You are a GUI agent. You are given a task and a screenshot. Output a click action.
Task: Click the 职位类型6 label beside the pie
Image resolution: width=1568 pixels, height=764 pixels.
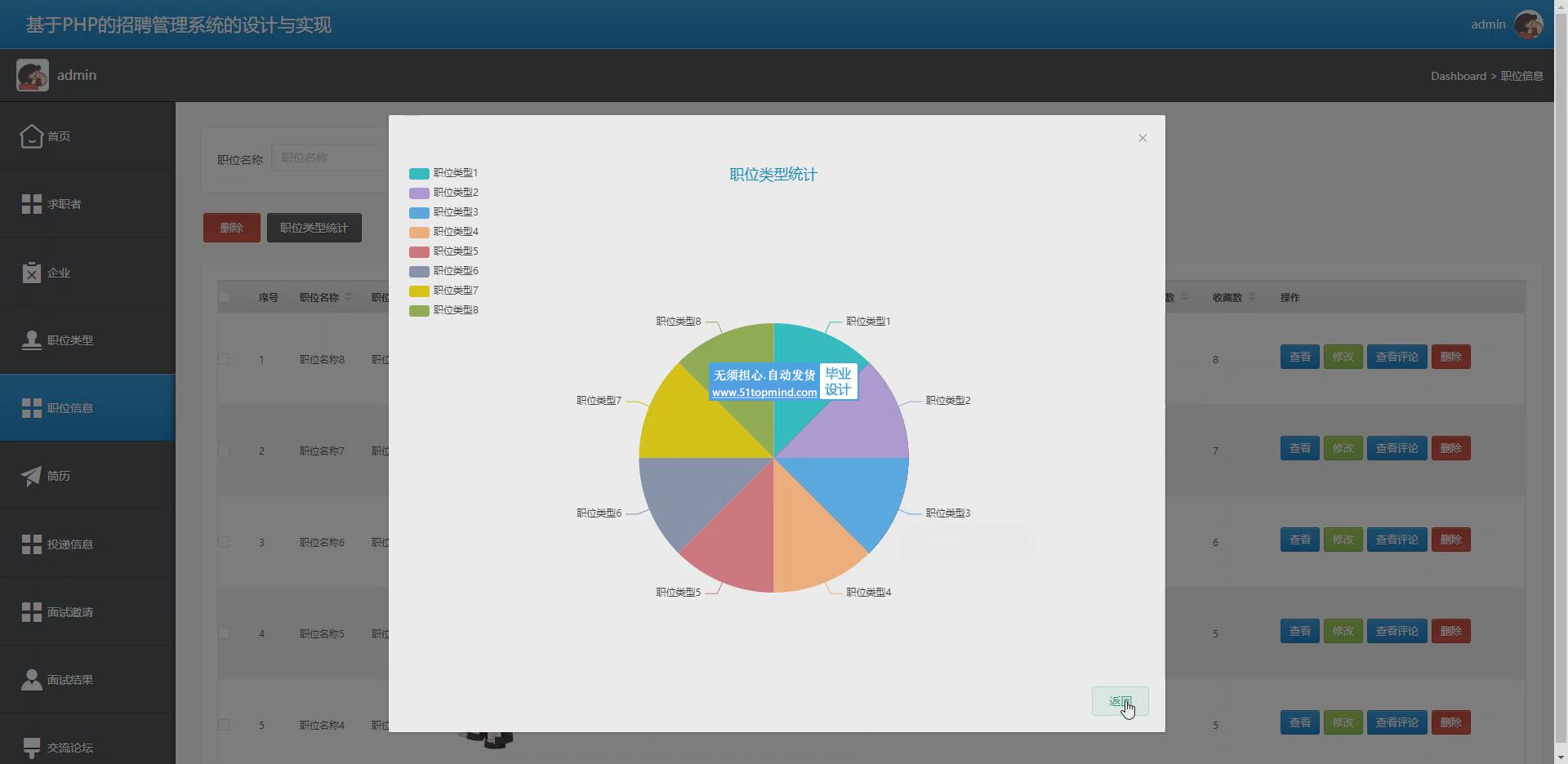(x=599, y=513)
